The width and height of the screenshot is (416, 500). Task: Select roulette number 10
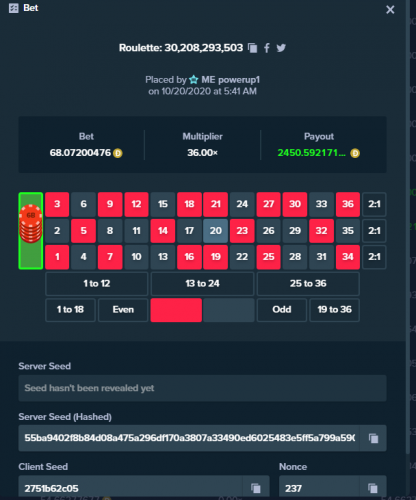[136, 257]
